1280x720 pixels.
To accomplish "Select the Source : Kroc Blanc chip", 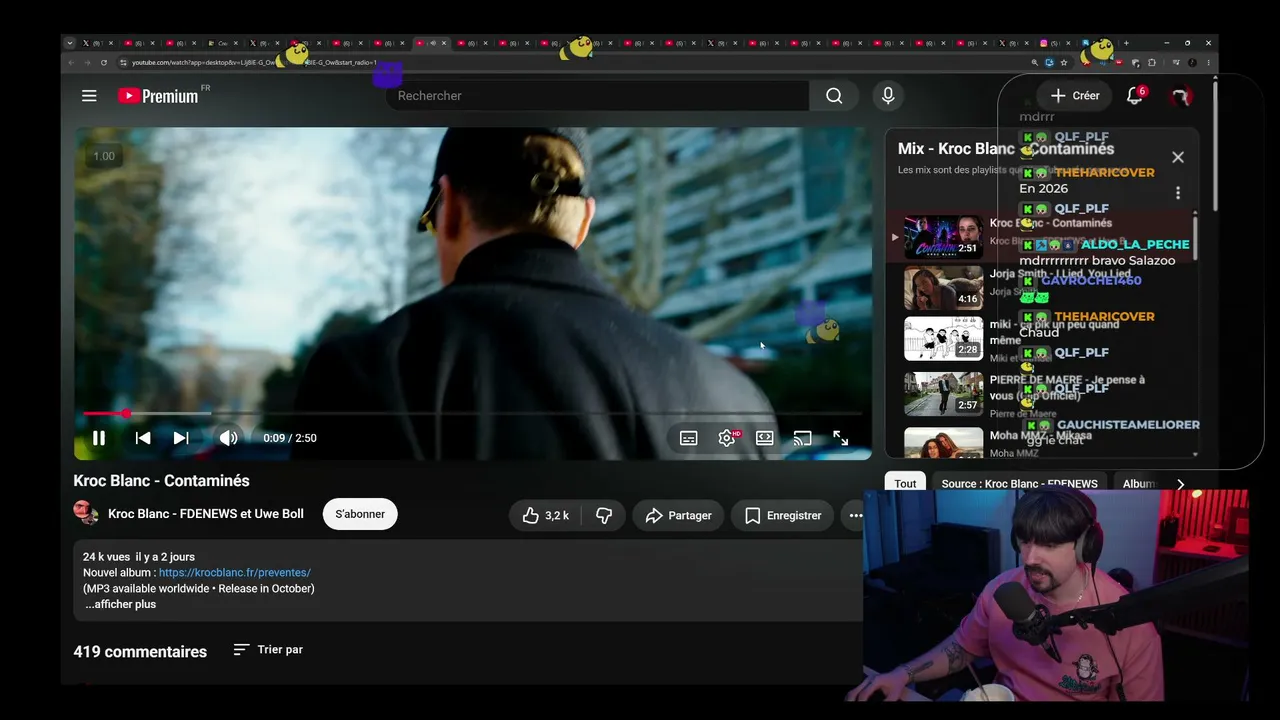I will 1019,484.
